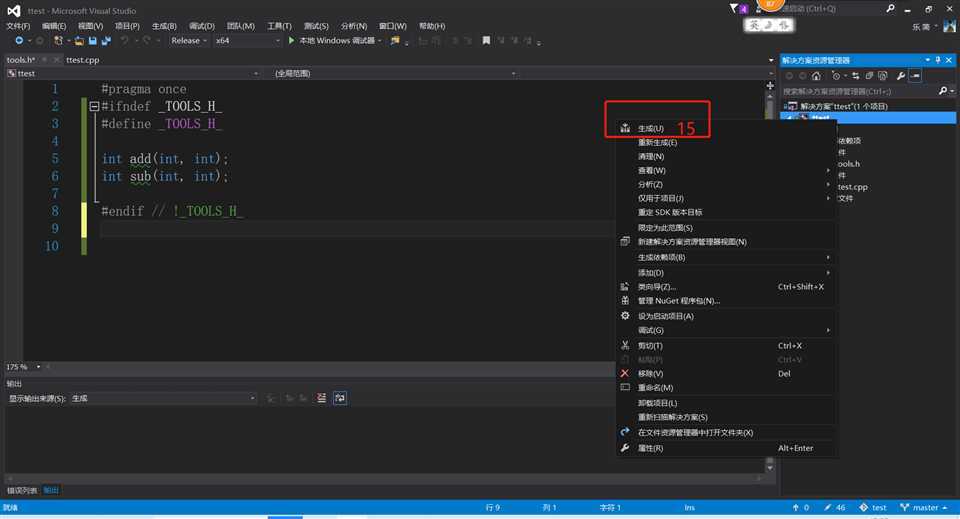Click the save all files icon
Viewport: 960px width, 519px height.
pos(106,40)
